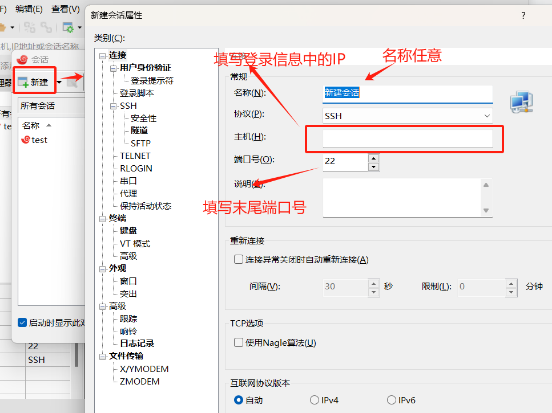Screen dimensions: 552x413
Task: Select 隧道 in the category tree
Action: point(139,131)
